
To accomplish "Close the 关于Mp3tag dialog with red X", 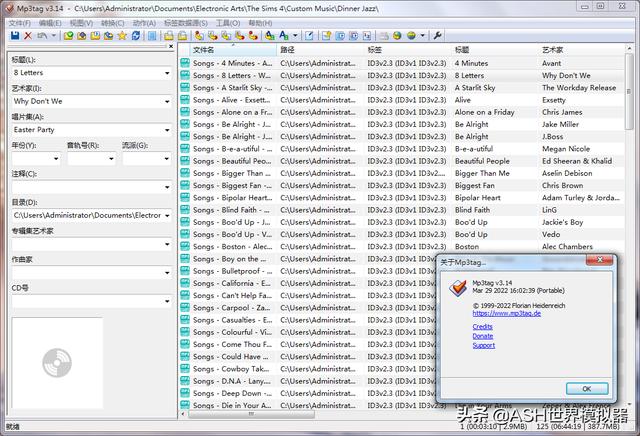I will (x=599, y=260).
